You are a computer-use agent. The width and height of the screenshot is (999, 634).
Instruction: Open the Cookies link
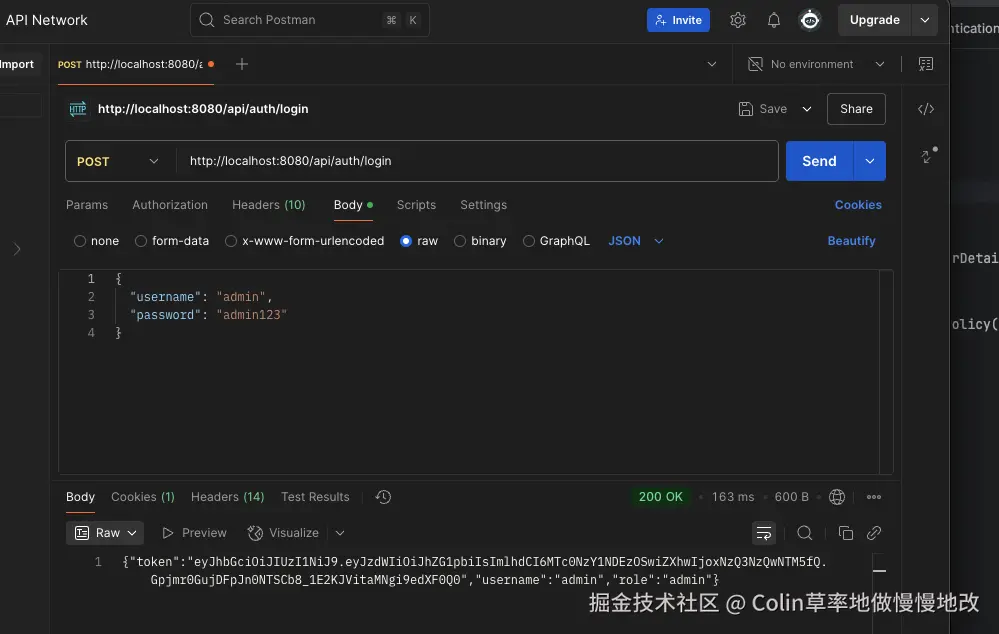(x=858, y=205)
